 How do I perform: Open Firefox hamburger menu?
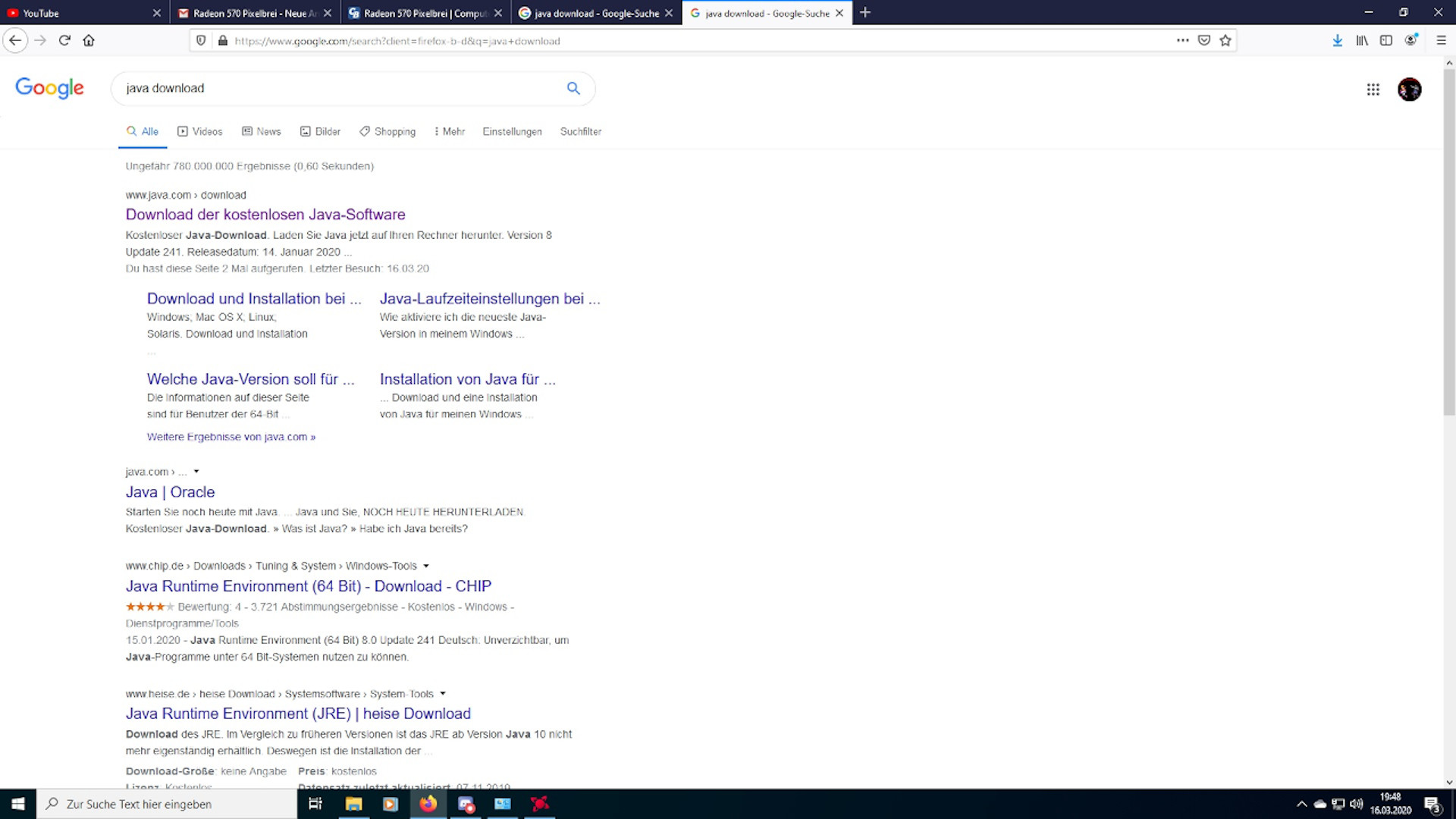tap(1441, 40)
